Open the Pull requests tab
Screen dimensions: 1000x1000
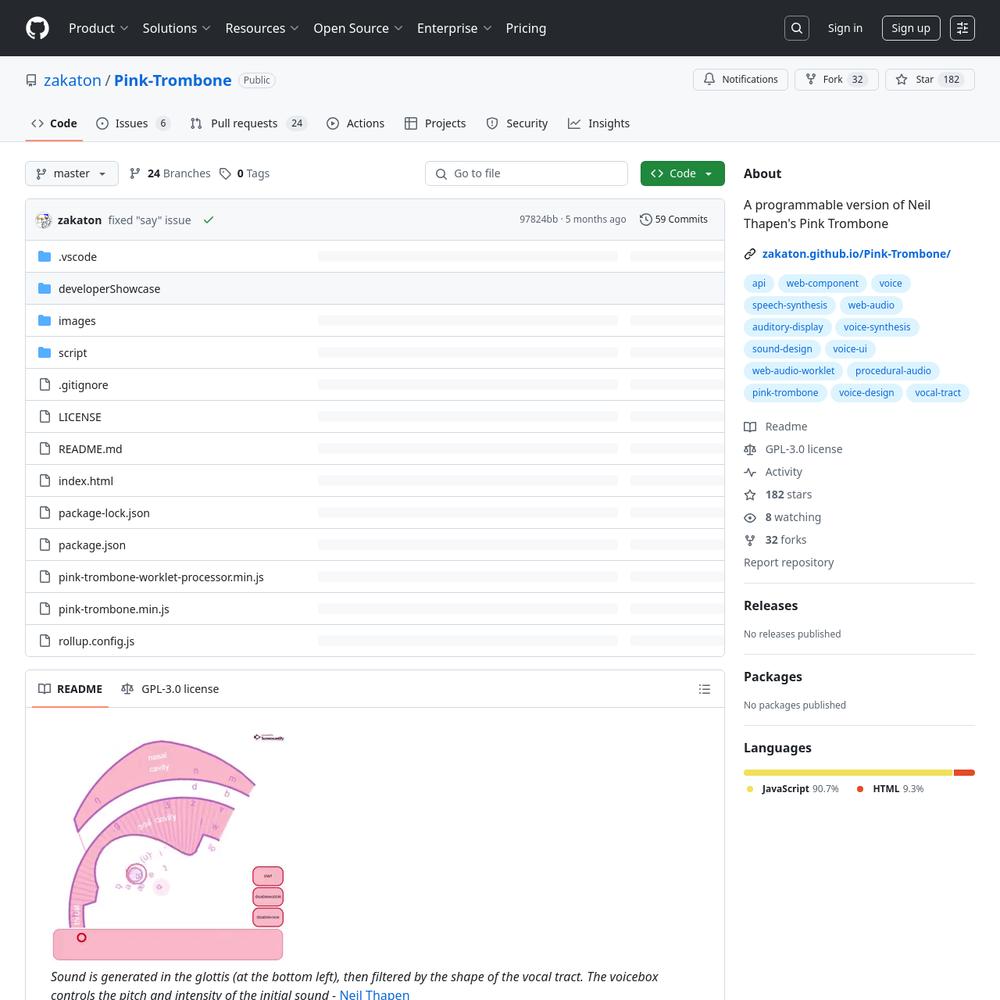[248, 124]
